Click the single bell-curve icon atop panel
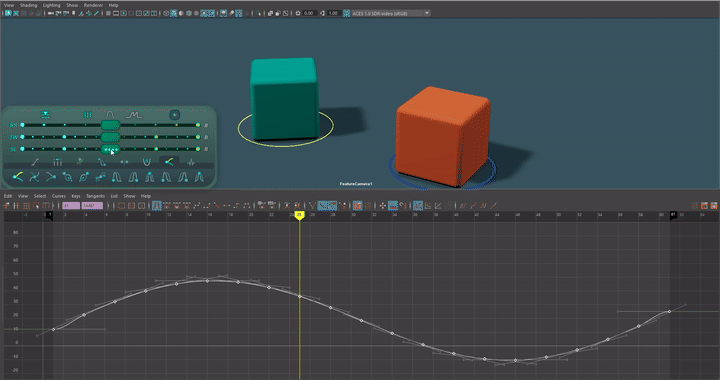This screenshot has width=720, height=380. pyautogui.click(x=109, y=114)
